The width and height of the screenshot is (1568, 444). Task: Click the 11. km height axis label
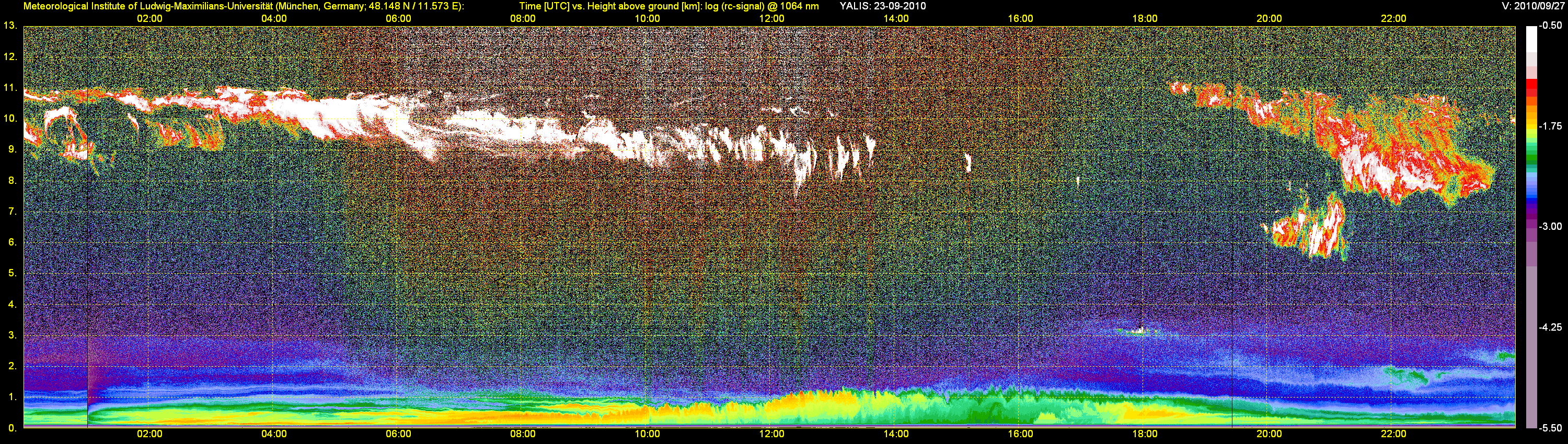pos(10,88)
